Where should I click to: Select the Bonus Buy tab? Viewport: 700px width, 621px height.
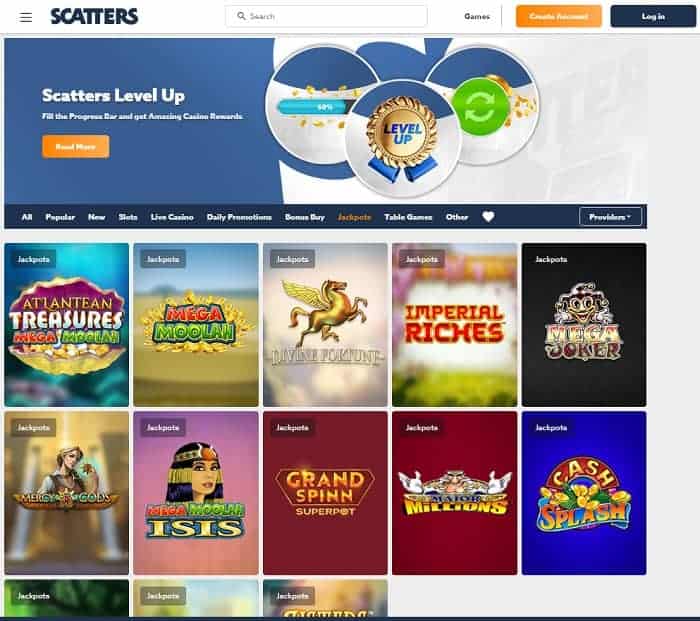304,217
